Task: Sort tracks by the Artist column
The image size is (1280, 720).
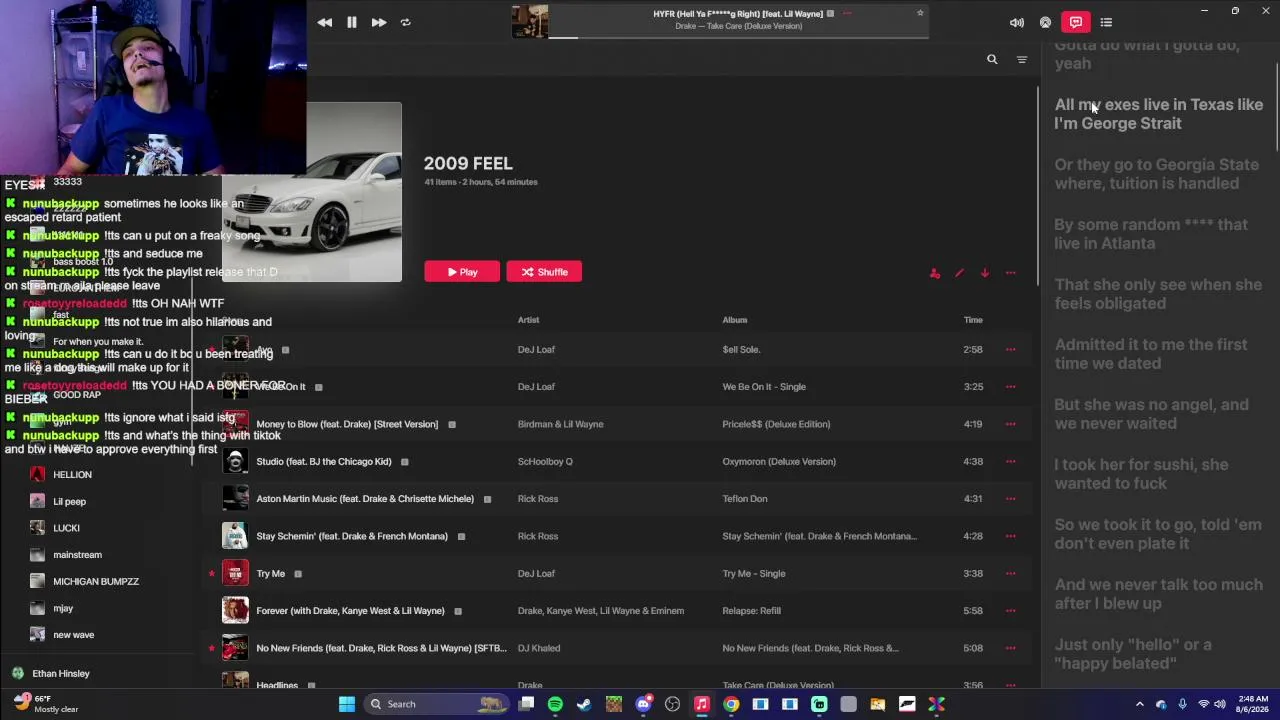Action: [528, 320]
